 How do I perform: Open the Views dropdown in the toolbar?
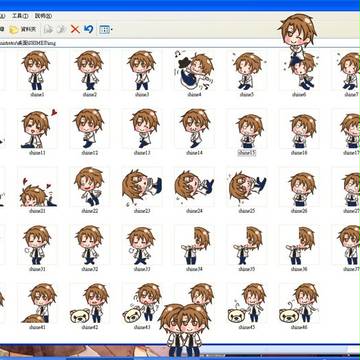[106, 30]
